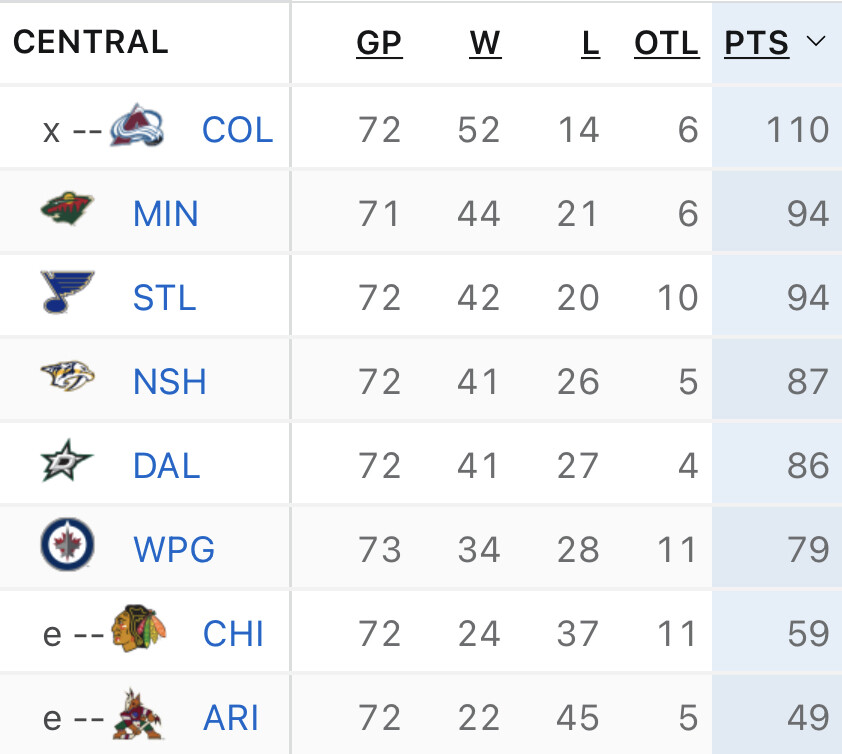Viewport: 842px width, 754px height.
Task: Click the Nashville Predators logo icon
Action: click(x=68, y=378)
